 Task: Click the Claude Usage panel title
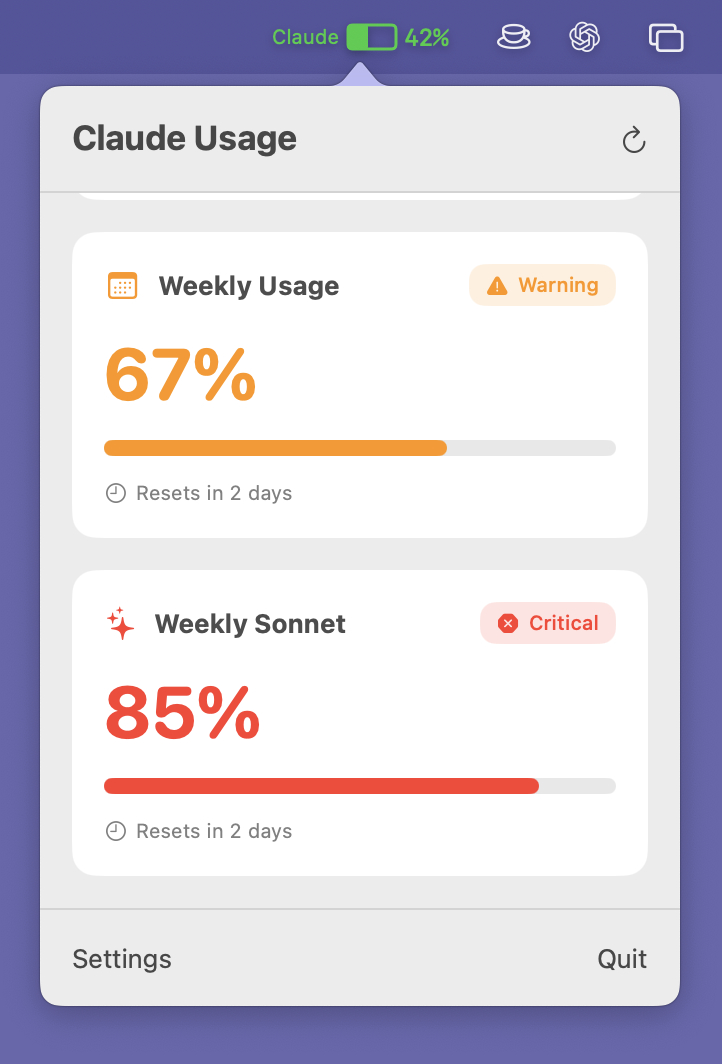[x=185, y=138]
